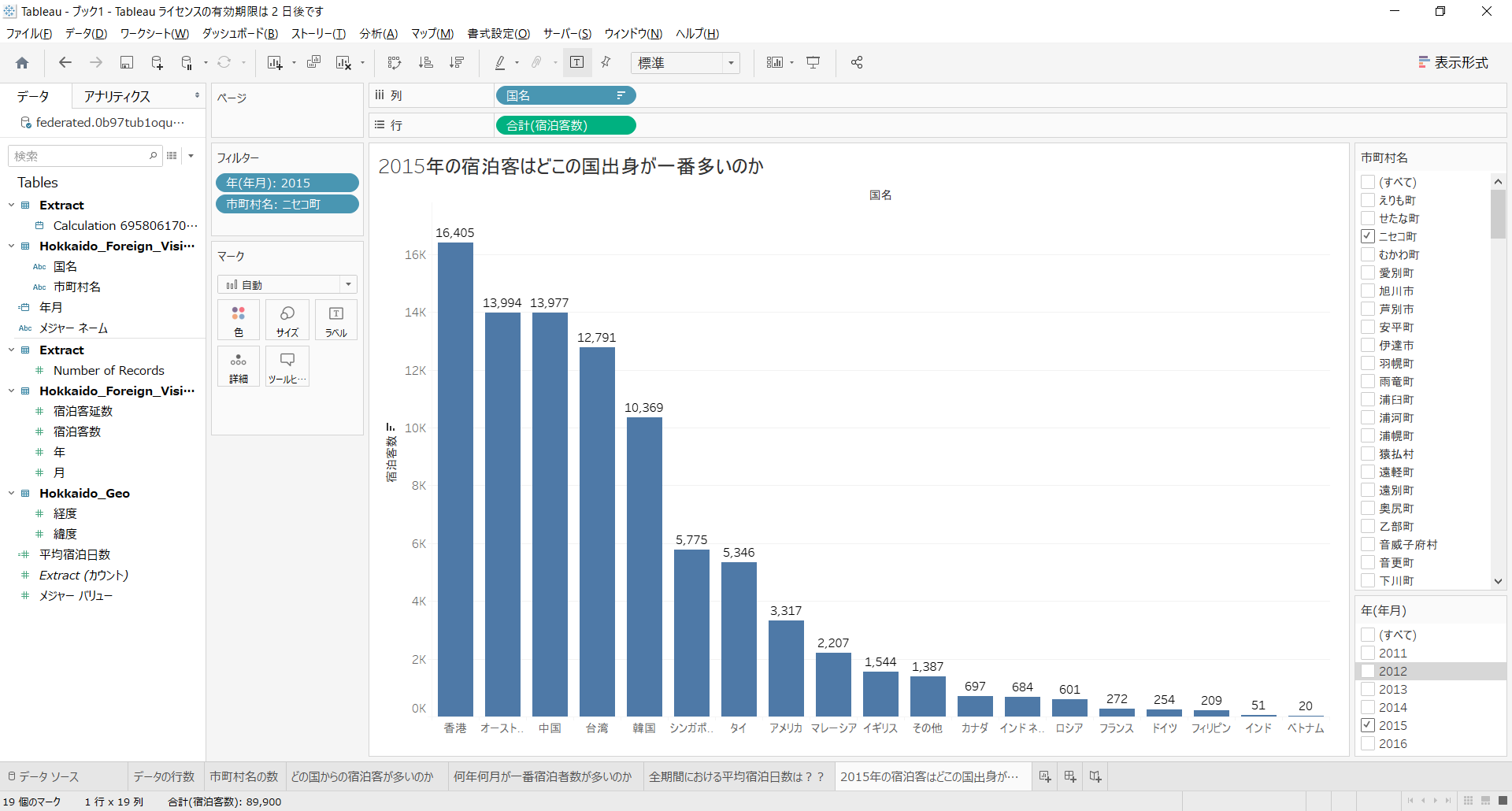The width and height of the screenshot is (1512, 811).
Task: Open the ワークシート(W) menu
Action: pos(154,34)
